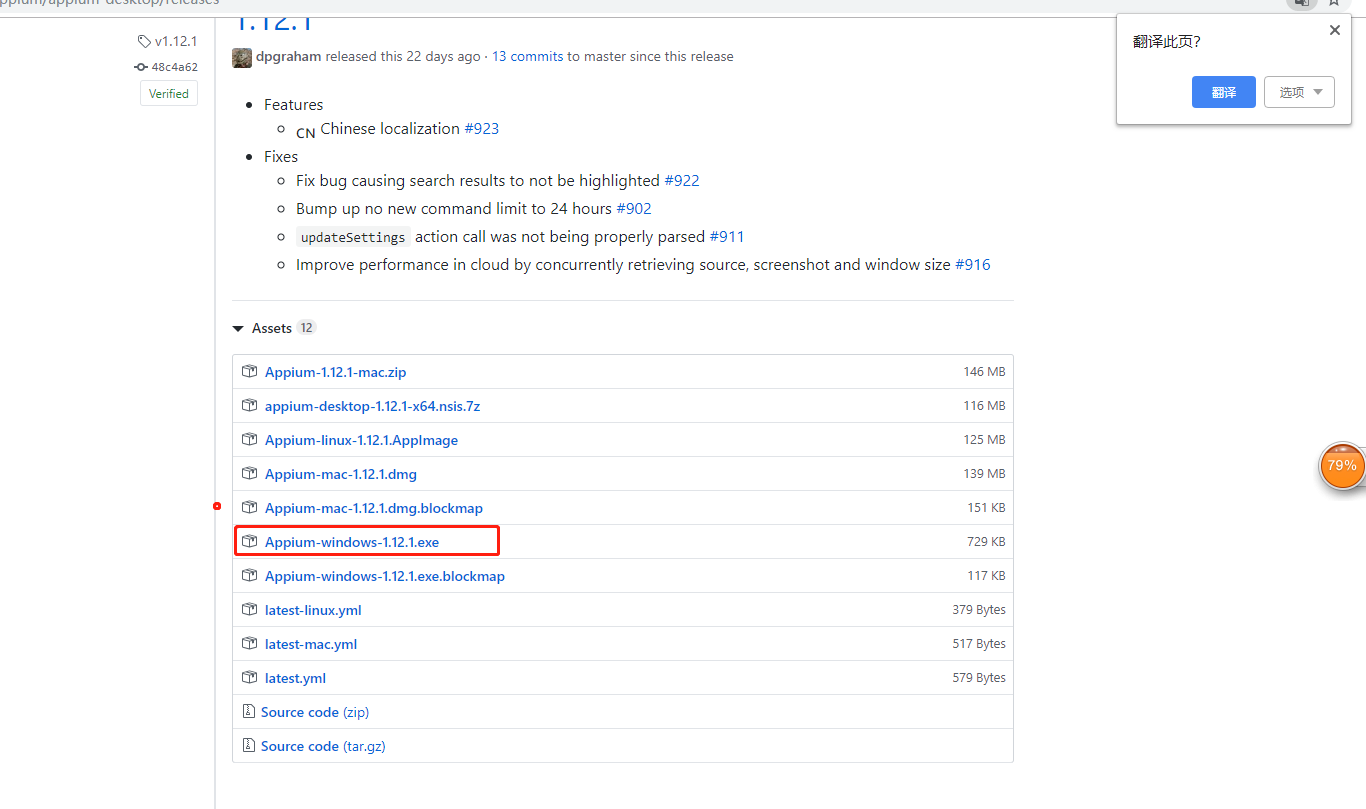Download Appium-mac-1.12.1.dmg.blockmap file

(x=374, y=508)
